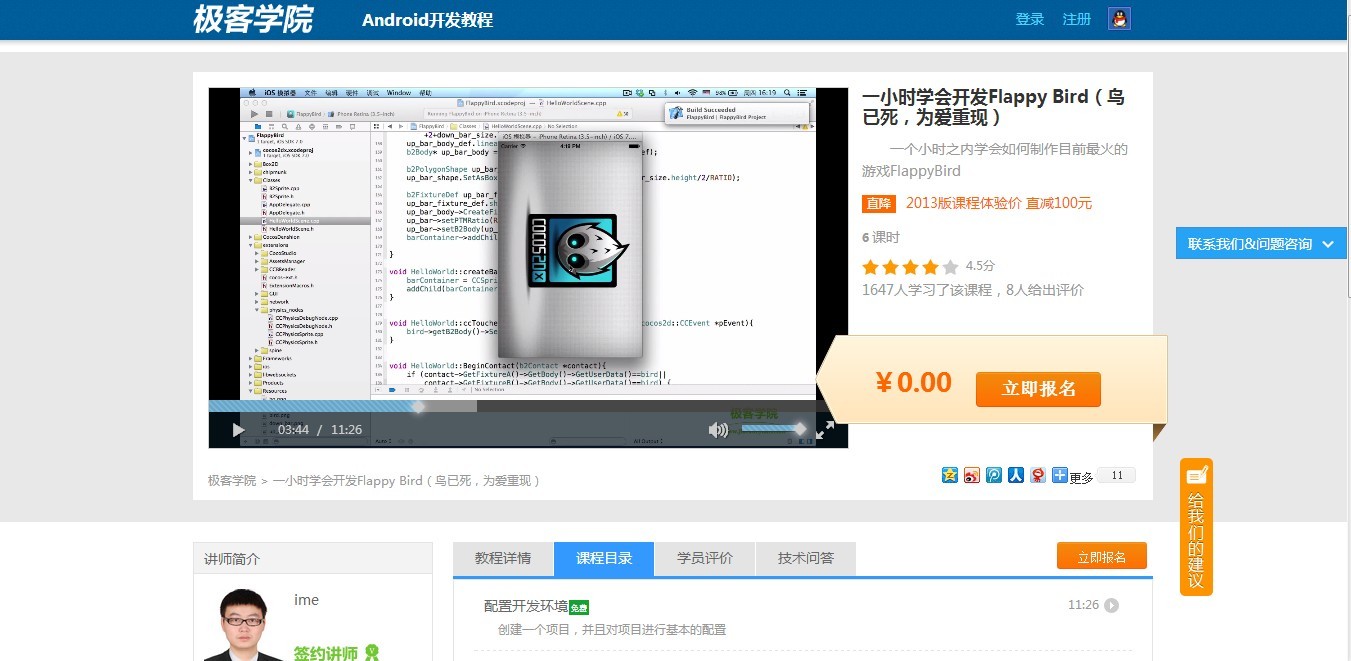Click the 登录 login link

(1030, 19)
